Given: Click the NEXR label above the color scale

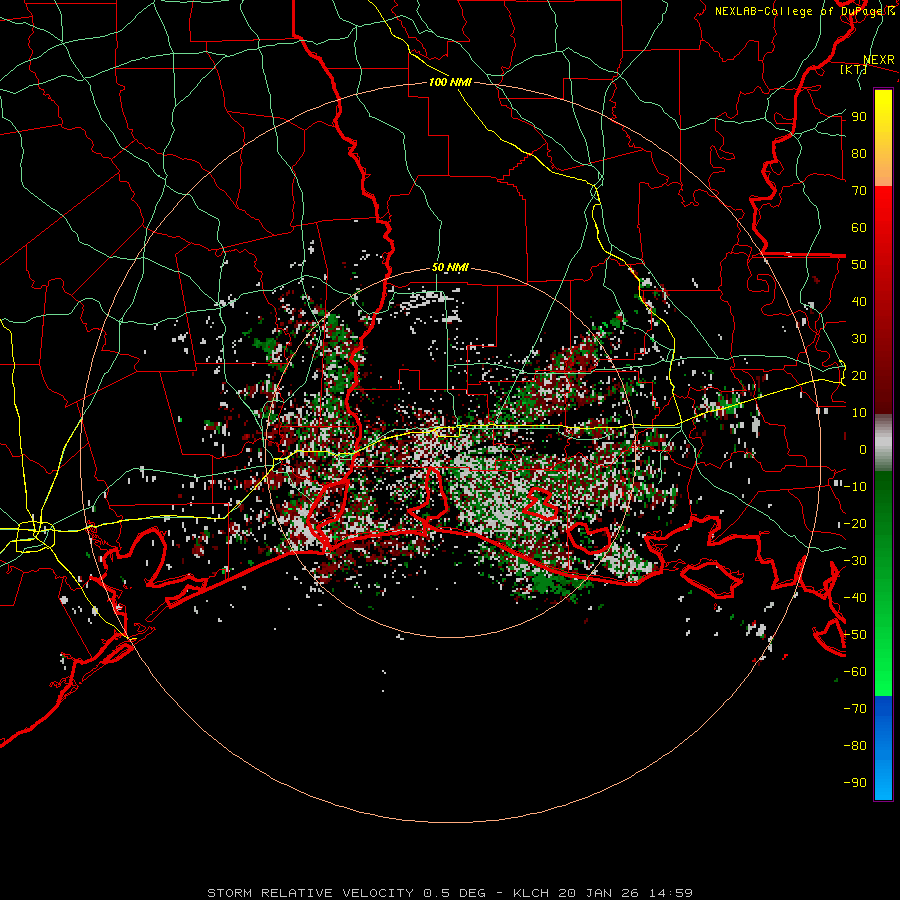Looking at the screenshot, I should coord(879,60).
